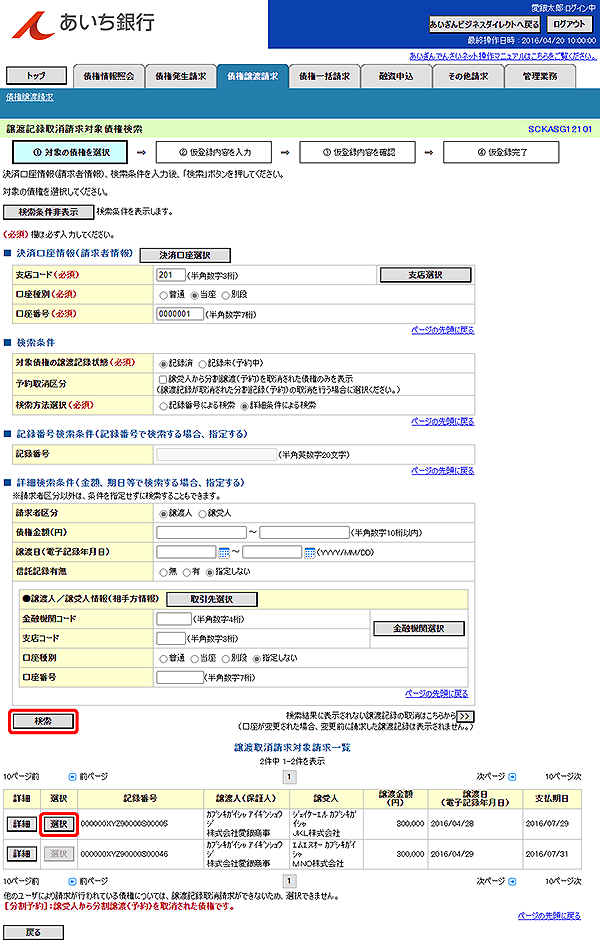Click the 支店選択 button

click(x=425, y=275)
